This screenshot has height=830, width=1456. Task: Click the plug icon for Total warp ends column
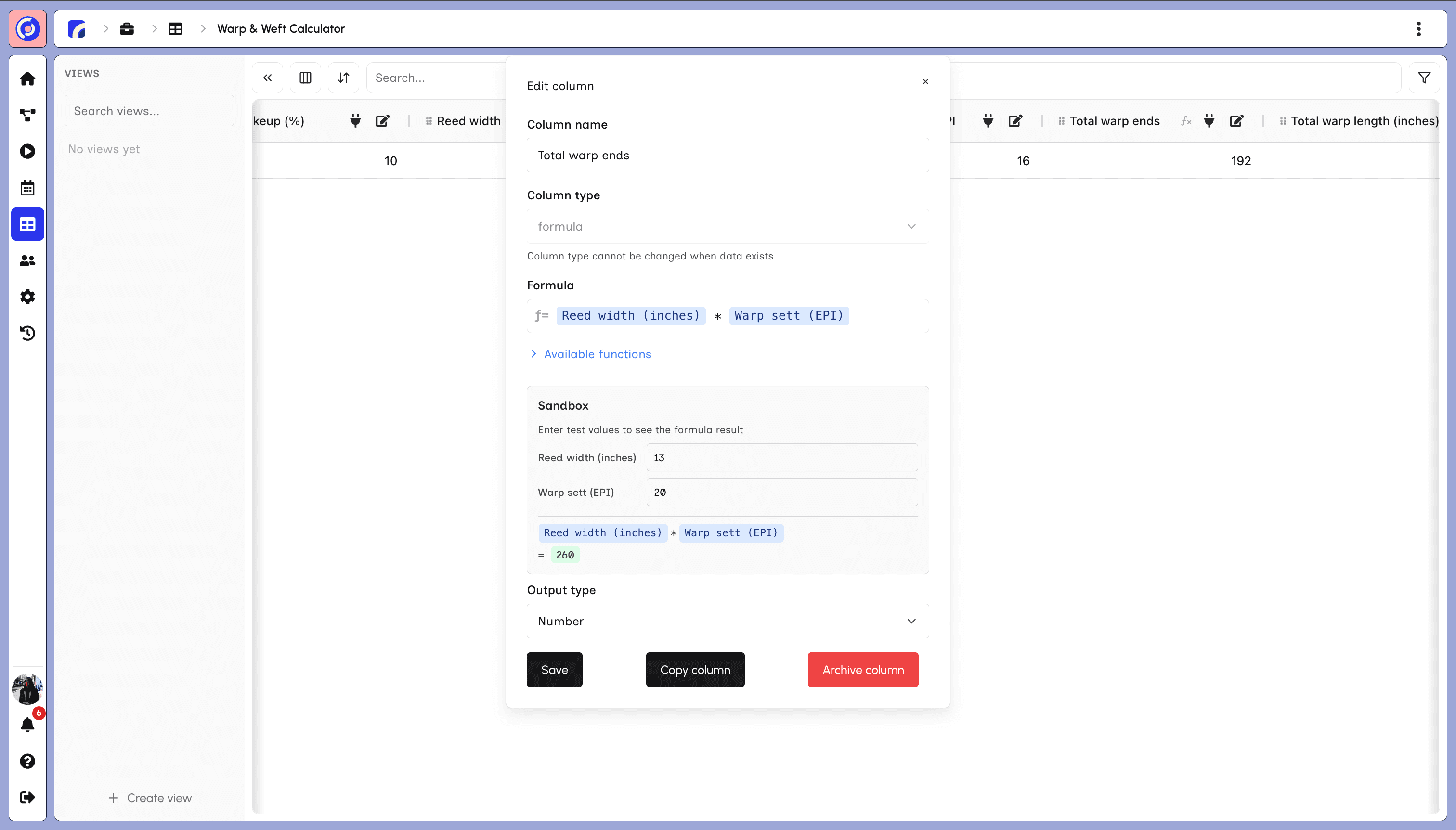(1209, 121)
